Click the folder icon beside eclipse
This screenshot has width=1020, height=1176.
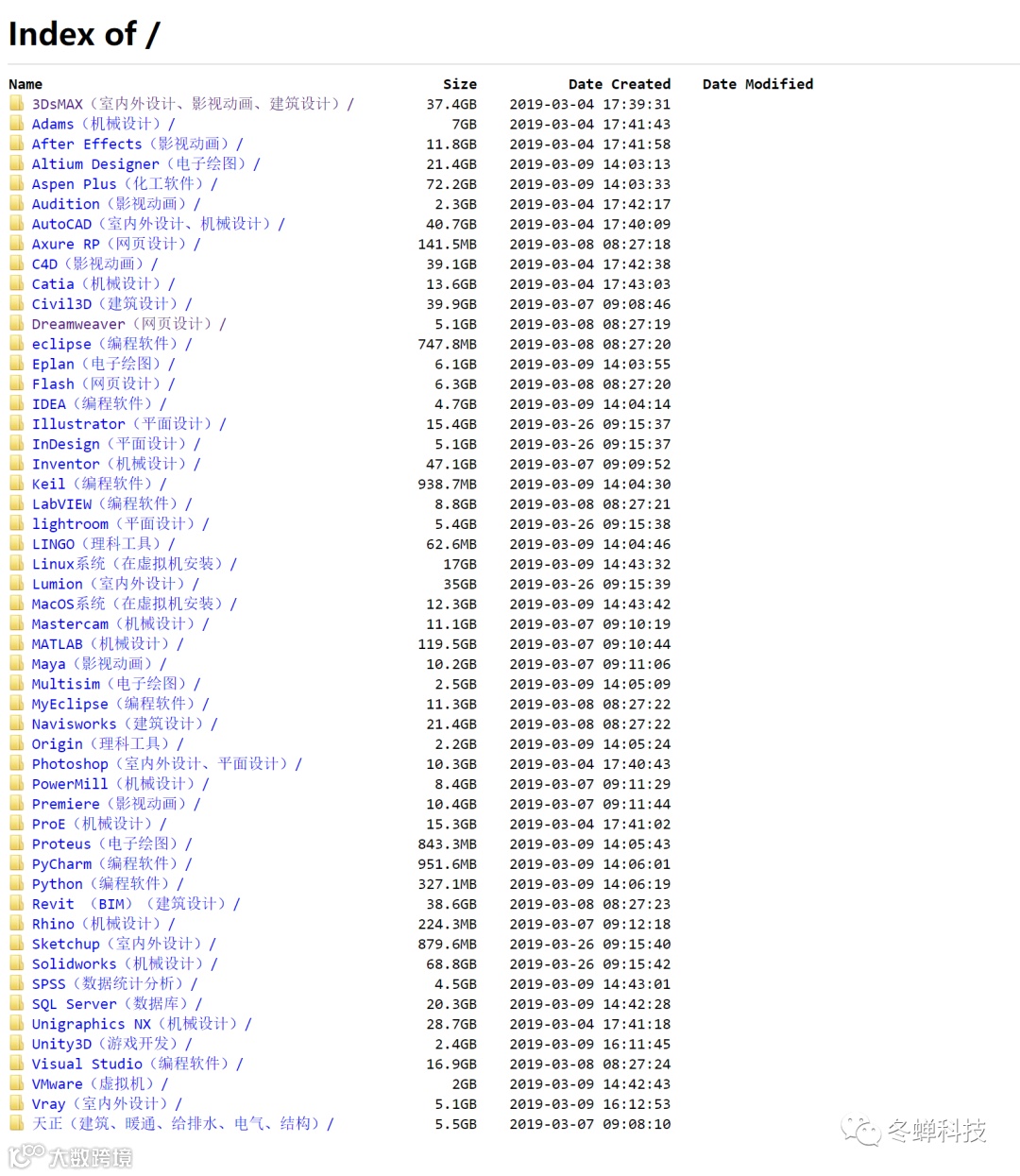pos(17,344)
